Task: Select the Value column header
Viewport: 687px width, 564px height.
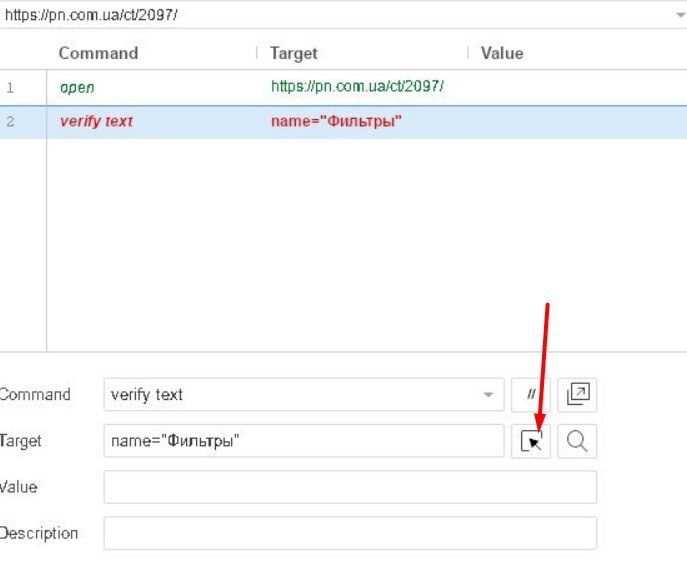Action: (502, 53)
